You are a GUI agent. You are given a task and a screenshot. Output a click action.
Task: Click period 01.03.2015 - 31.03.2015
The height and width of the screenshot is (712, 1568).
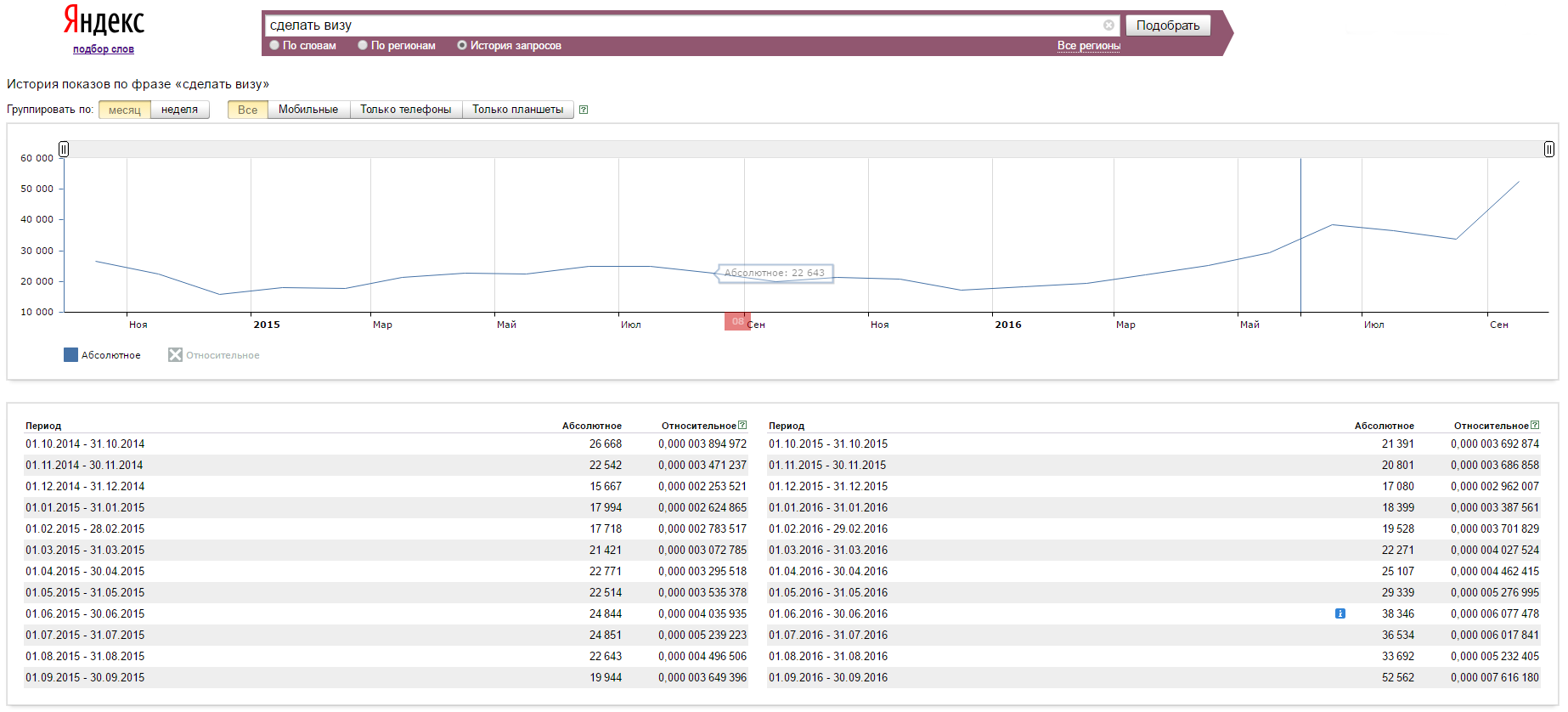click(x=85, y=550)
